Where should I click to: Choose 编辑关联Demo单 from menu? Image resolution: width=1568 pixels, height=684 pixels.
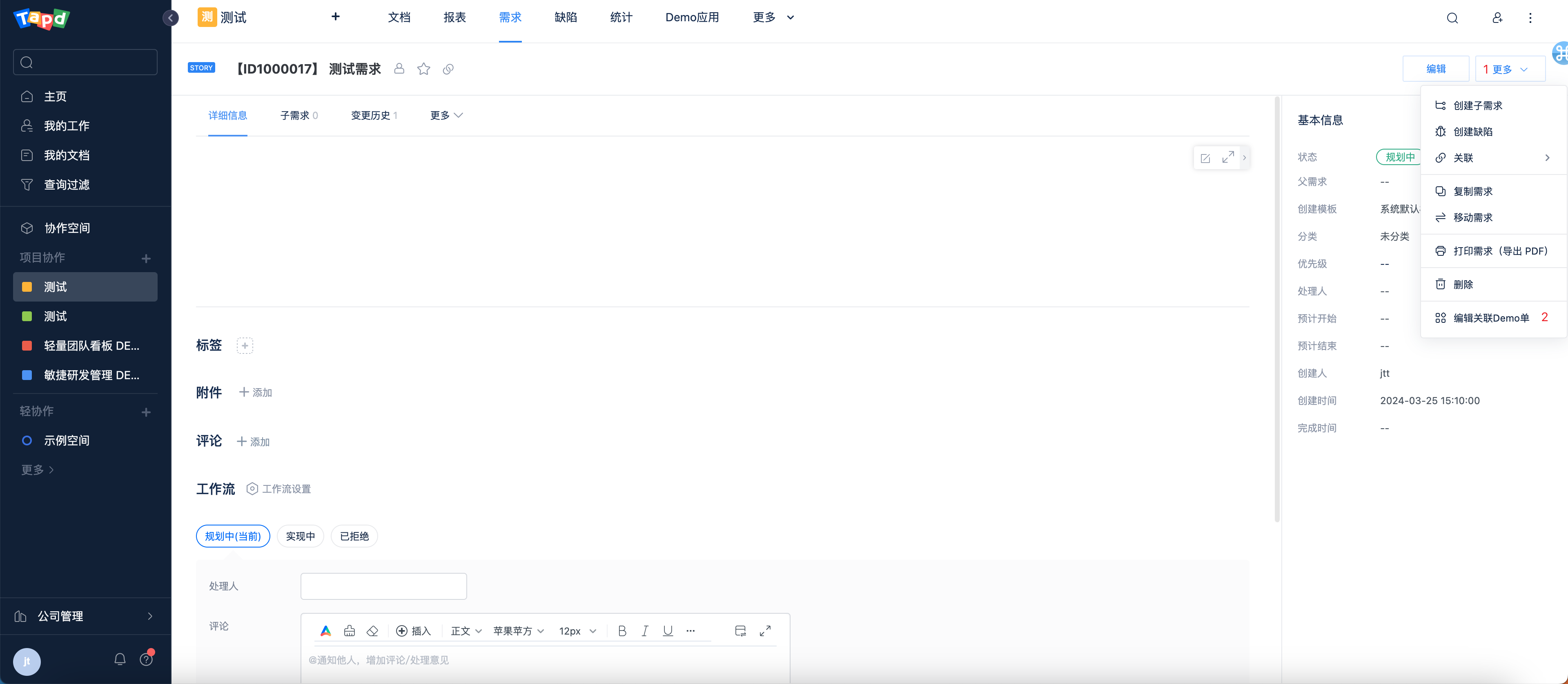(x=1493, y=318)
